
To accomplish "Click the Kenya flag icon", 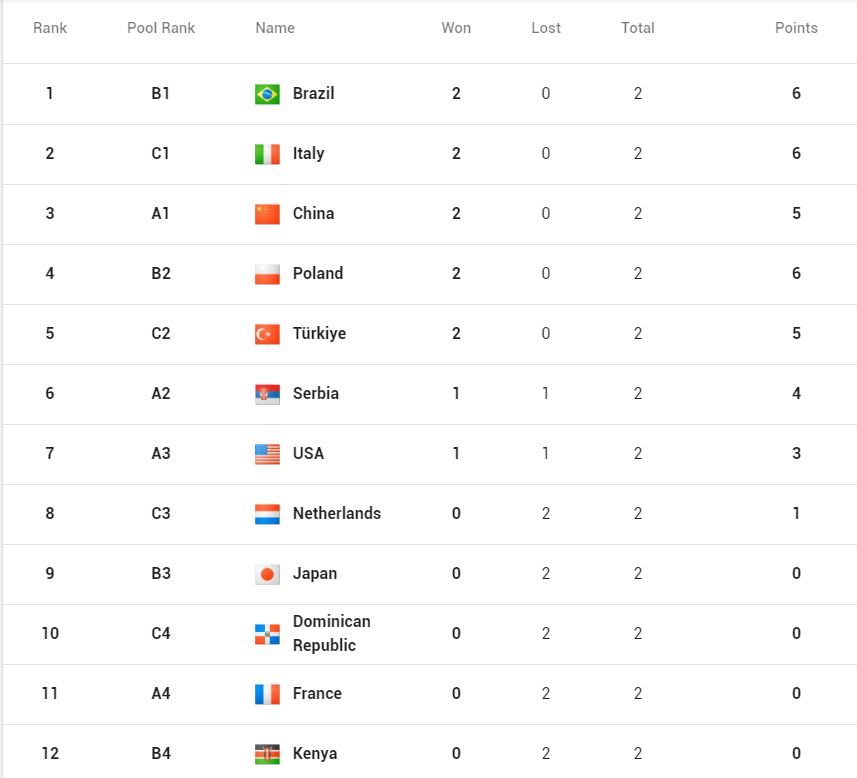I will pos(267,754).
